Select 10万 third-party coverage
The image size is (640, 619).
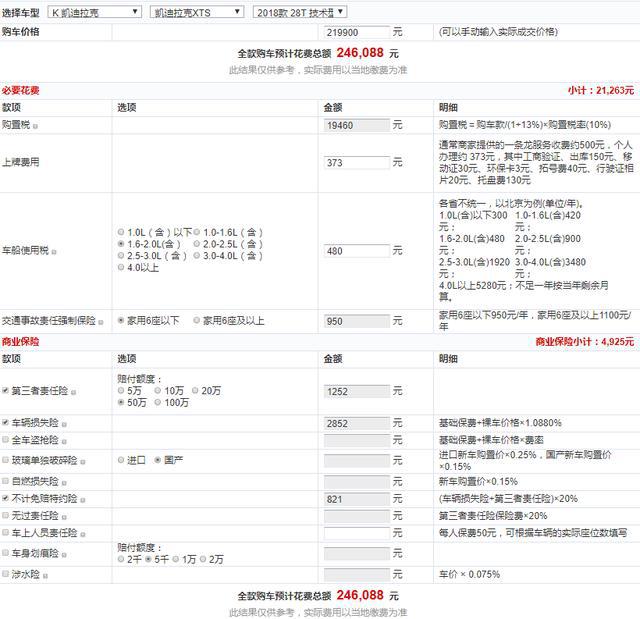pyautogui.click(x=158, y=390)
